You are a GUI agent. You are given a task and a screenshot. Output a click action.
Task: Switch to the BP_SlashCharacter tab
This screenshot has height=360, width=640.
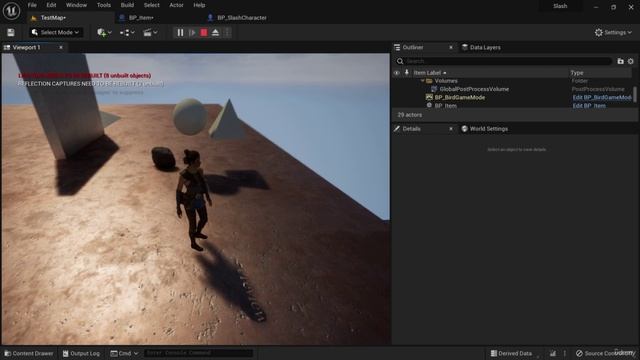click(x=242, y=18)
